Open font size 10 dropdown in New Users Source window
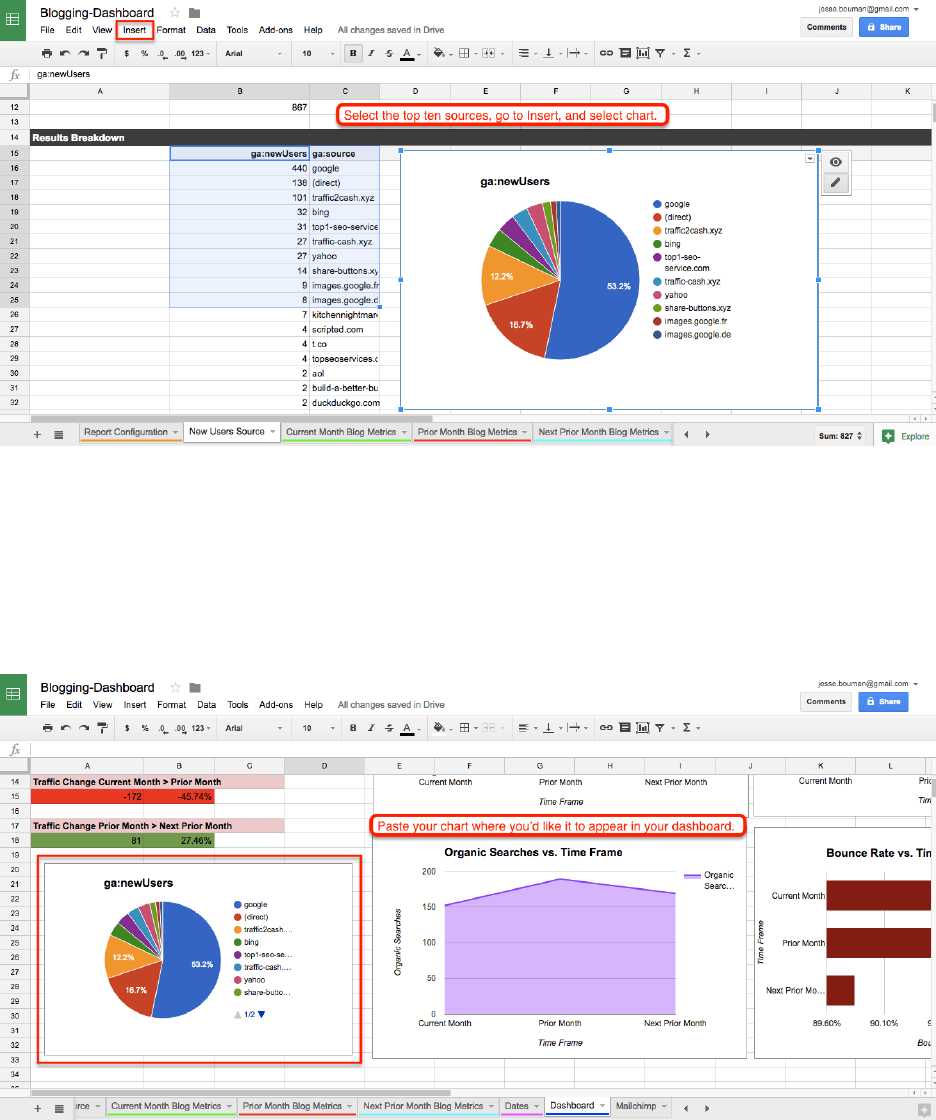936x1120 pixels. click(x=318, y=54)
